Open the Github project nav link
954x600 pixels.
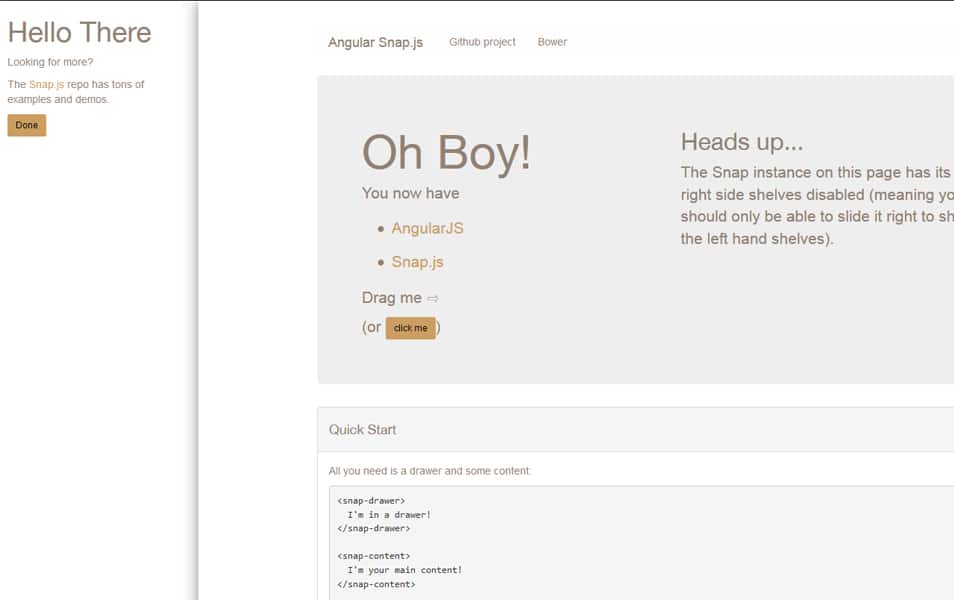tap(482, 42)
